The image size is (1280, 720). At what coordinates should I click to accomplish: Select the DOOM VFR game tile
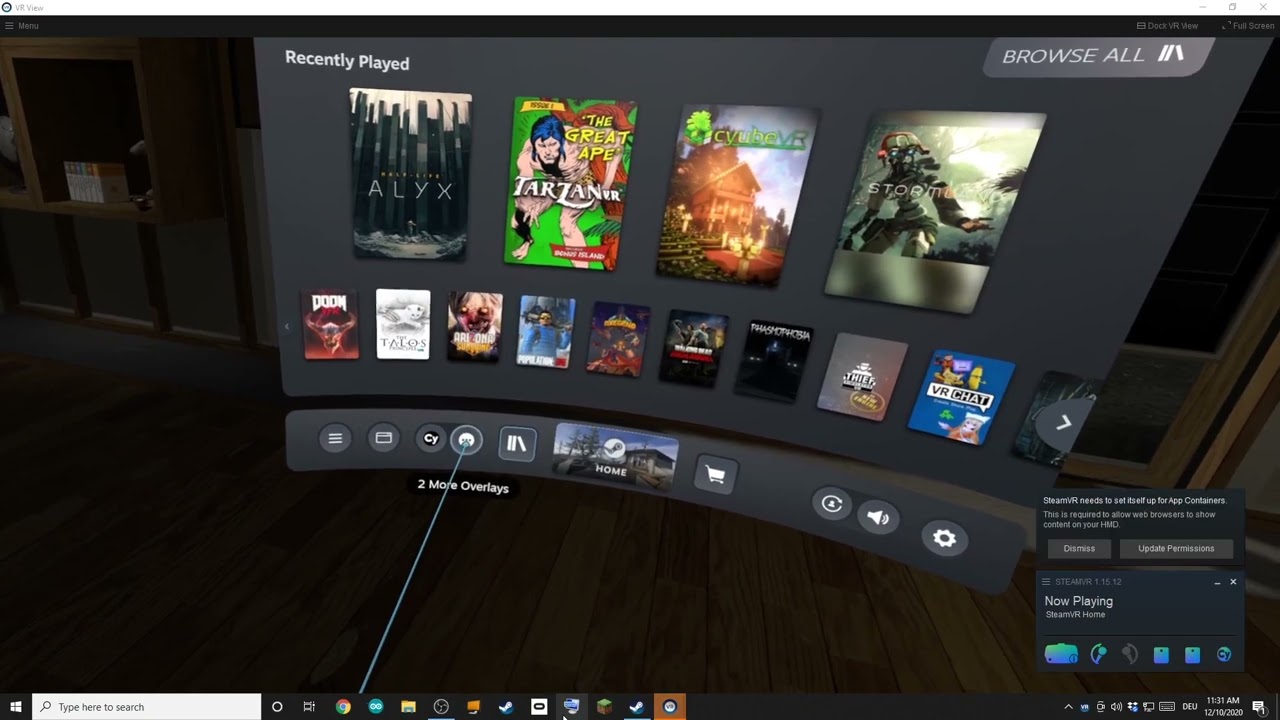[330, 324]
